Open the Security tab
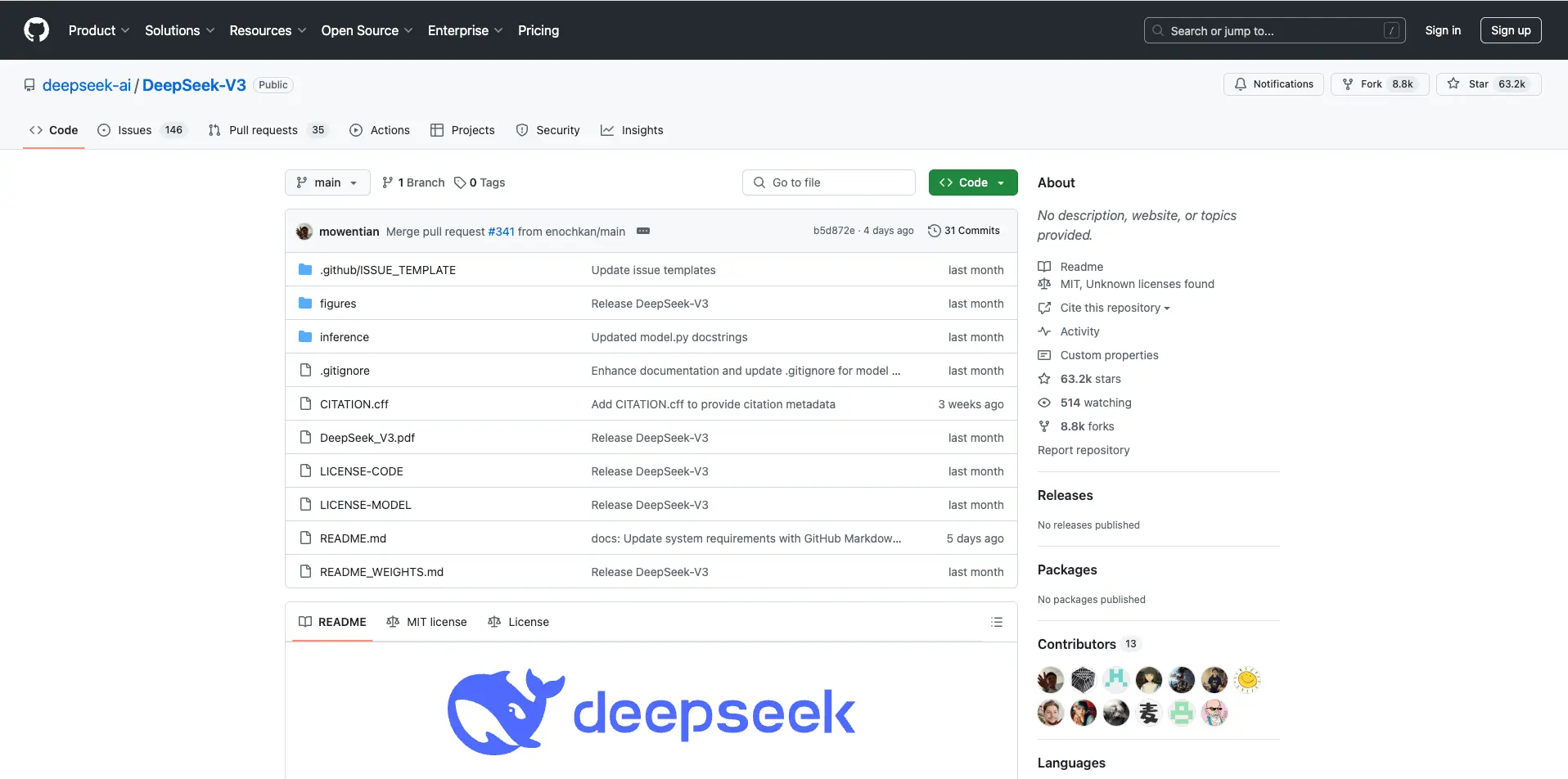This screenshot has height=779, width=1568. pyautogui.click(x=548, y=130)
